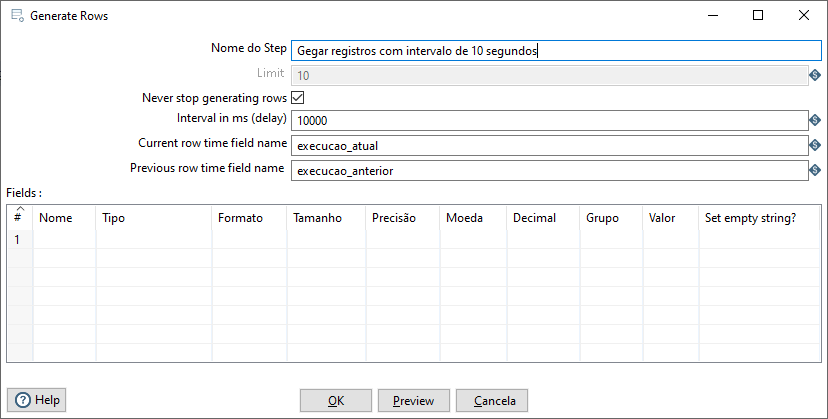Click Tipo cell in row 1
The height and width of the screenshot is (419, 828).
point(154,239)
